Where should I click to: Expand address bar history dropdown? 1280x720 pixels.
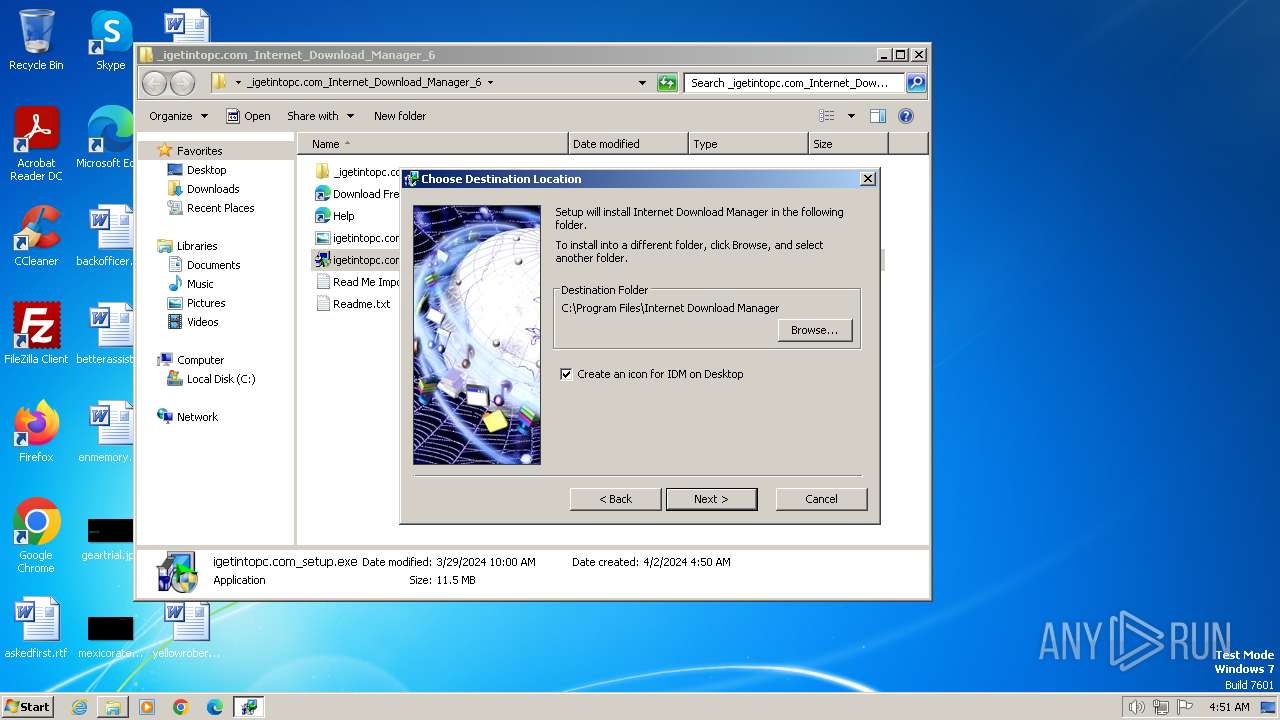tap(642, 83)
